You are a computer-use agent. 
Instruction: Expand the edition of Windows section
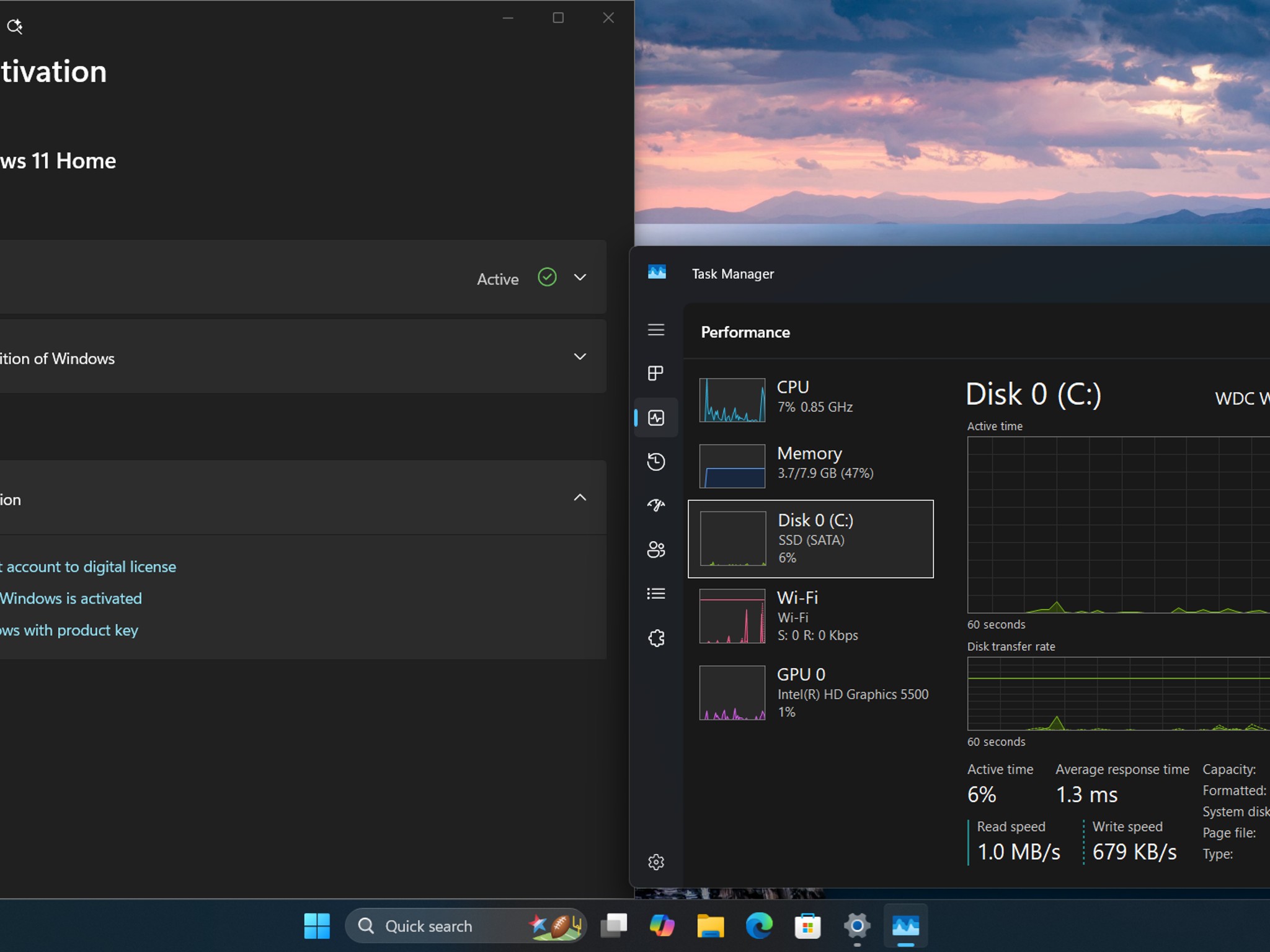(x=303, y=356)
